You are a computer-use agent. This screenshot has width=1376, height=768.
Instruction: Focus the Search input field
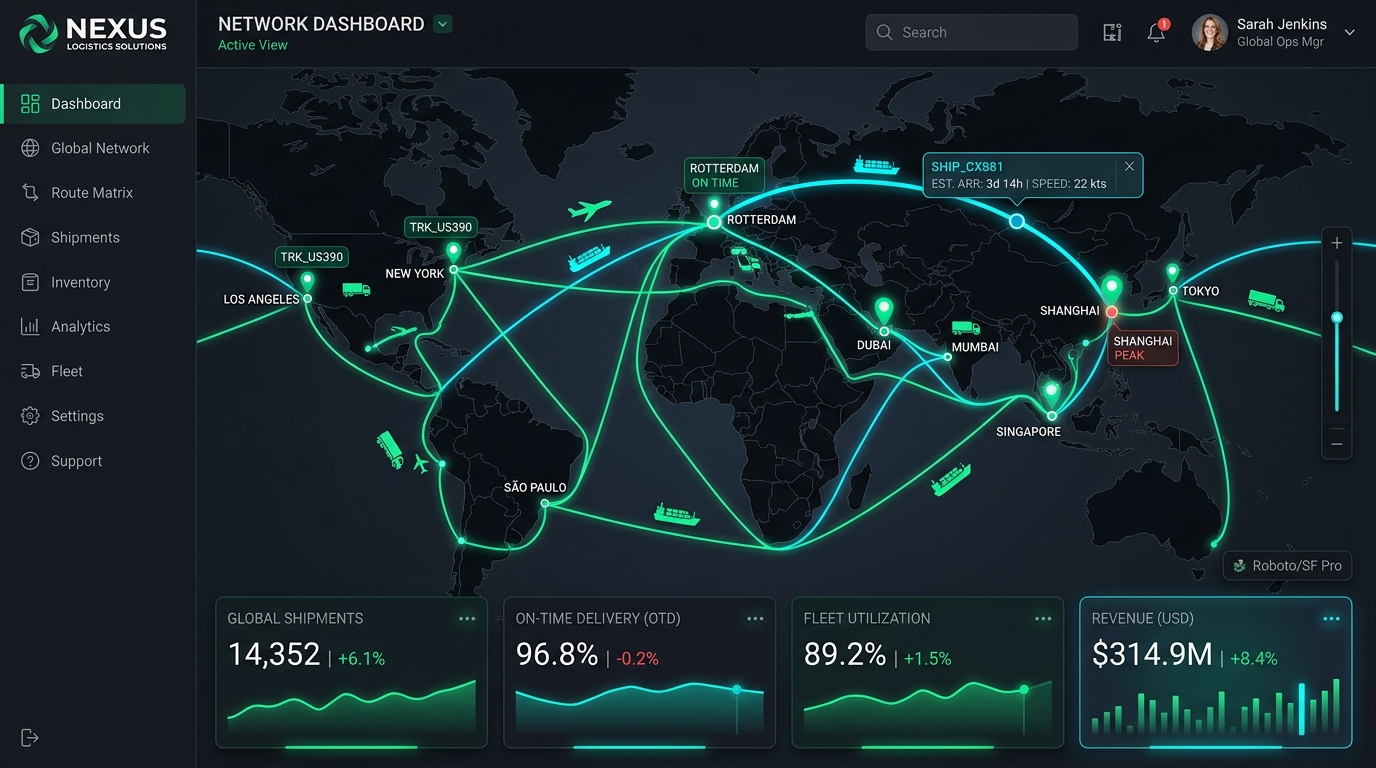tap(971, 32)
